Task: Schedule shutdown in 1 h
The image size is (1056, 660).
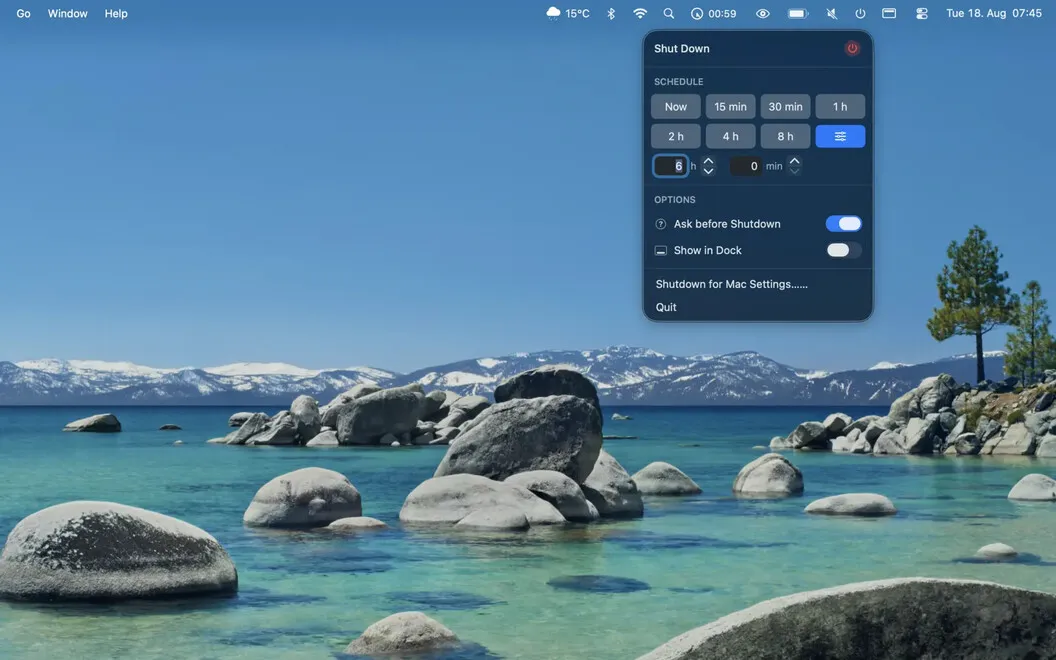Action: click(x=840, y=106)
